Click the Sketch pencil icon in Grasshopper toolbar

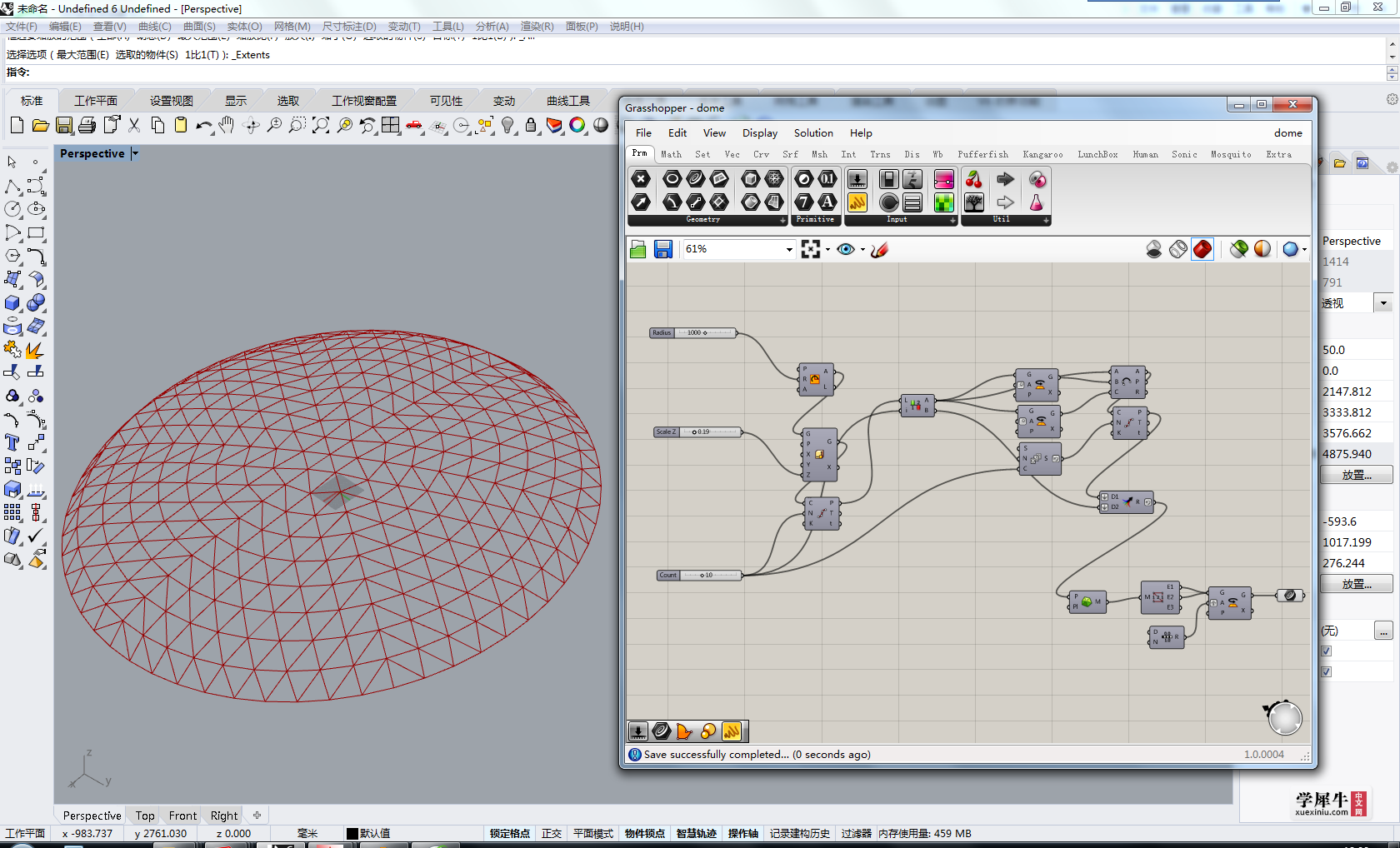(879, 249)
